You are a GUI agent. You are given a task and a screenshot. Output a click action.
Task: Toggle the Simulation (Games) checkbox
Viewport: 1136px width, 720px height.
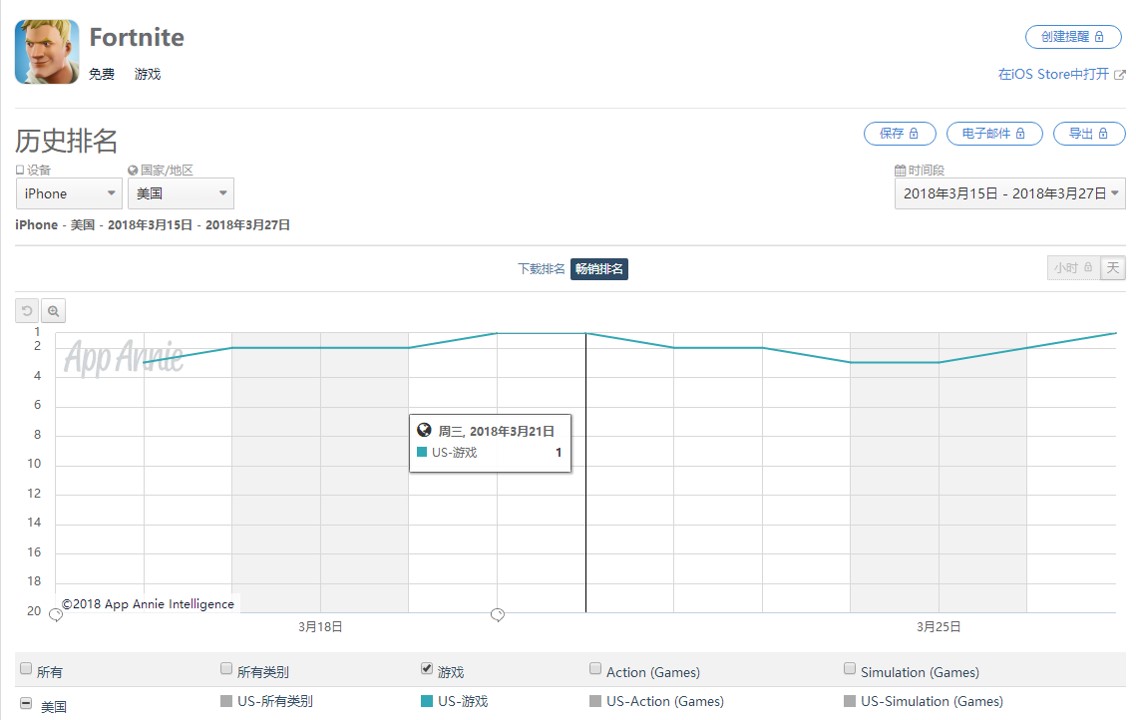[850, 668]
